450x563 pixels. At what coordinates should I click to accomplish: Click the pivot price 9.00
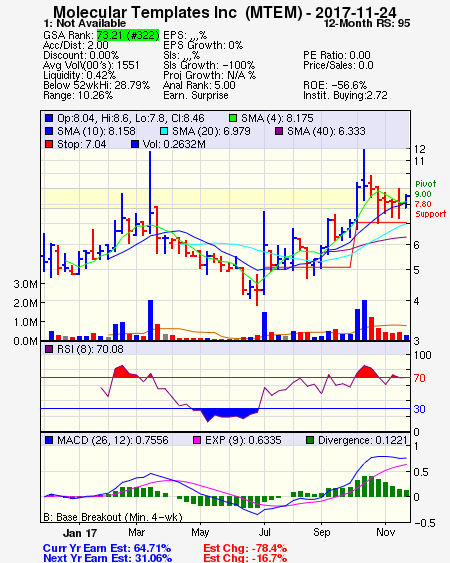[x=423, y=194]
